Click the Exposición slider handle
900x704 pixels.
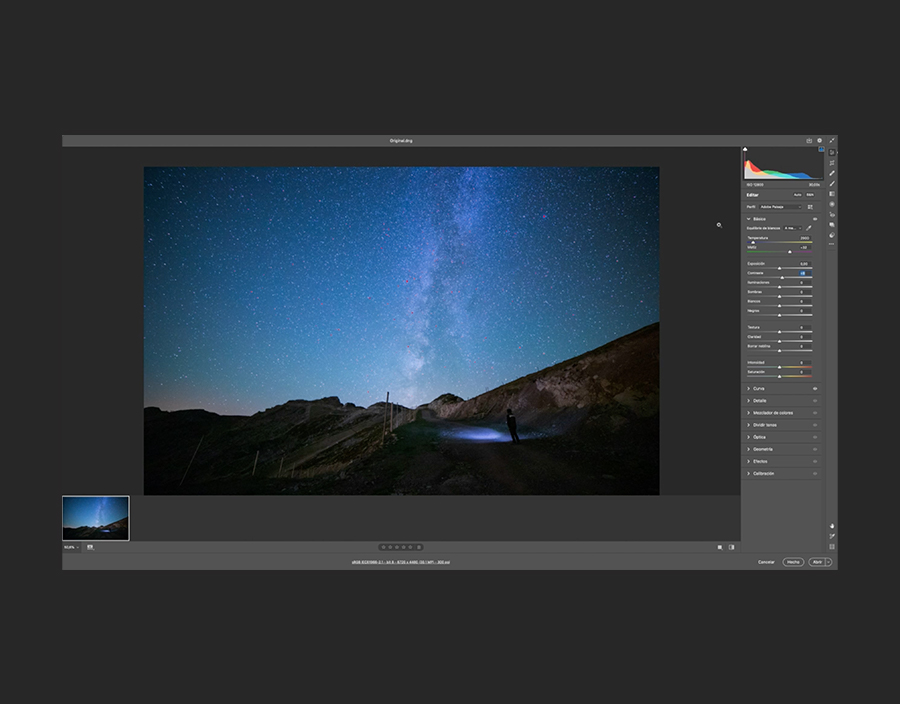779,268
